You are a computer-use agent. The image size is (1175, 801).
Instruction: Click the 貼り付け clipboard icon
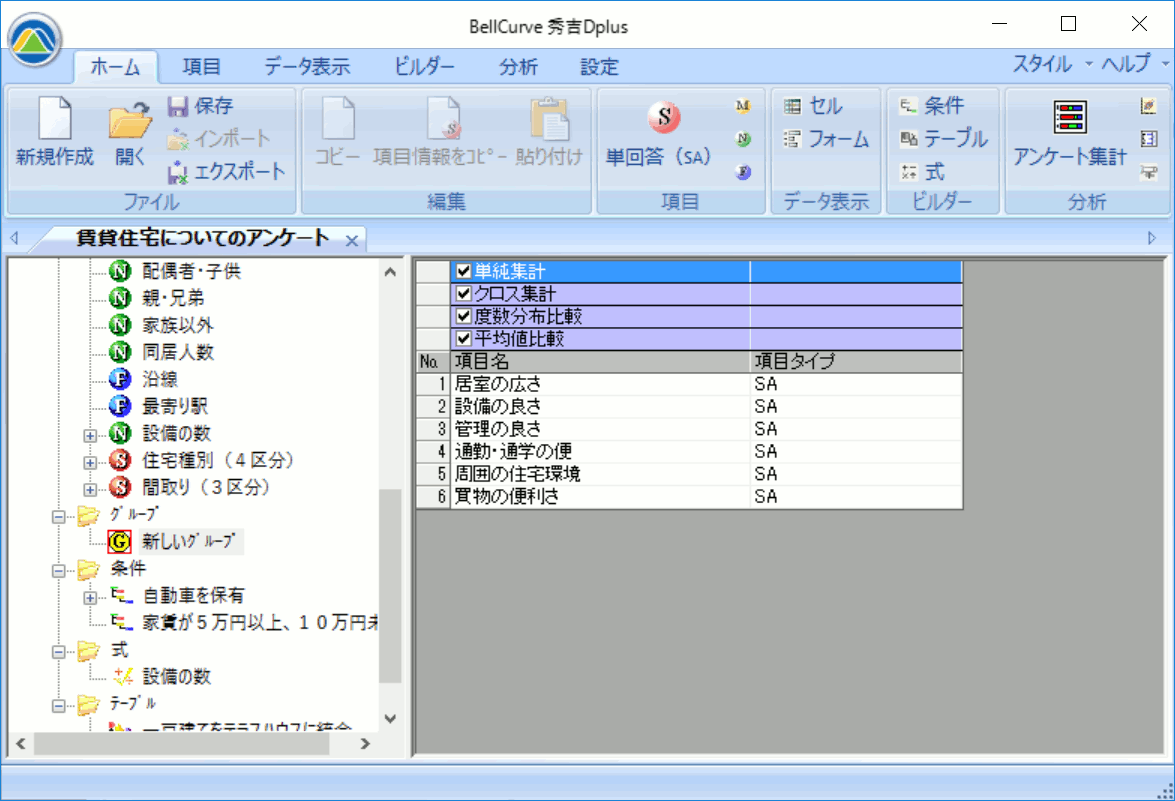point(549,118)
